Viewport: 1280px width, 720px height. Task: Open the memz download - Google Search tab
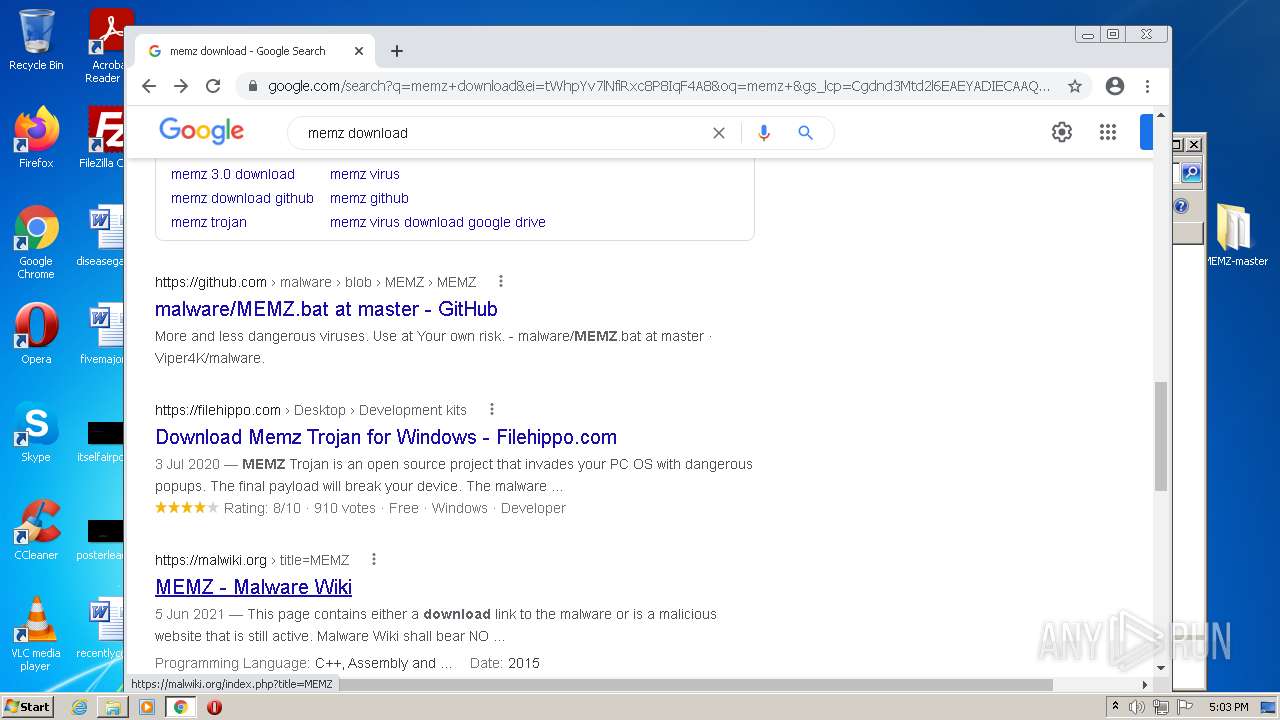point(255,51)
